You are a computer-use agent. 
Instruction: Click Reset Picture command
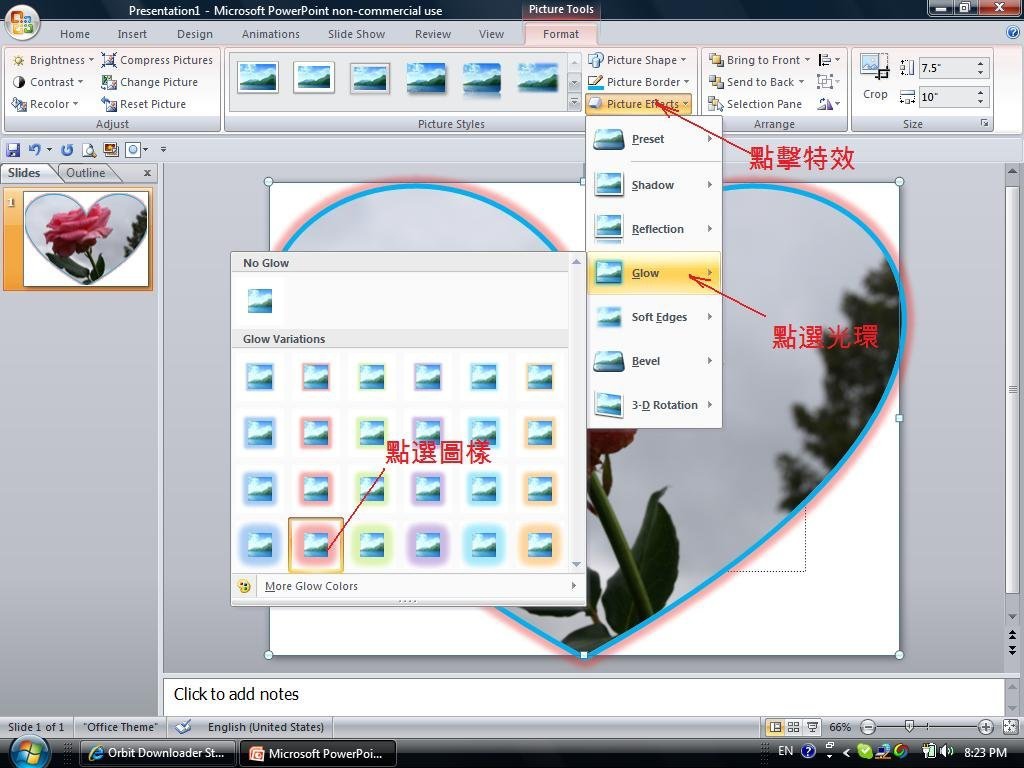pos(144,104)
